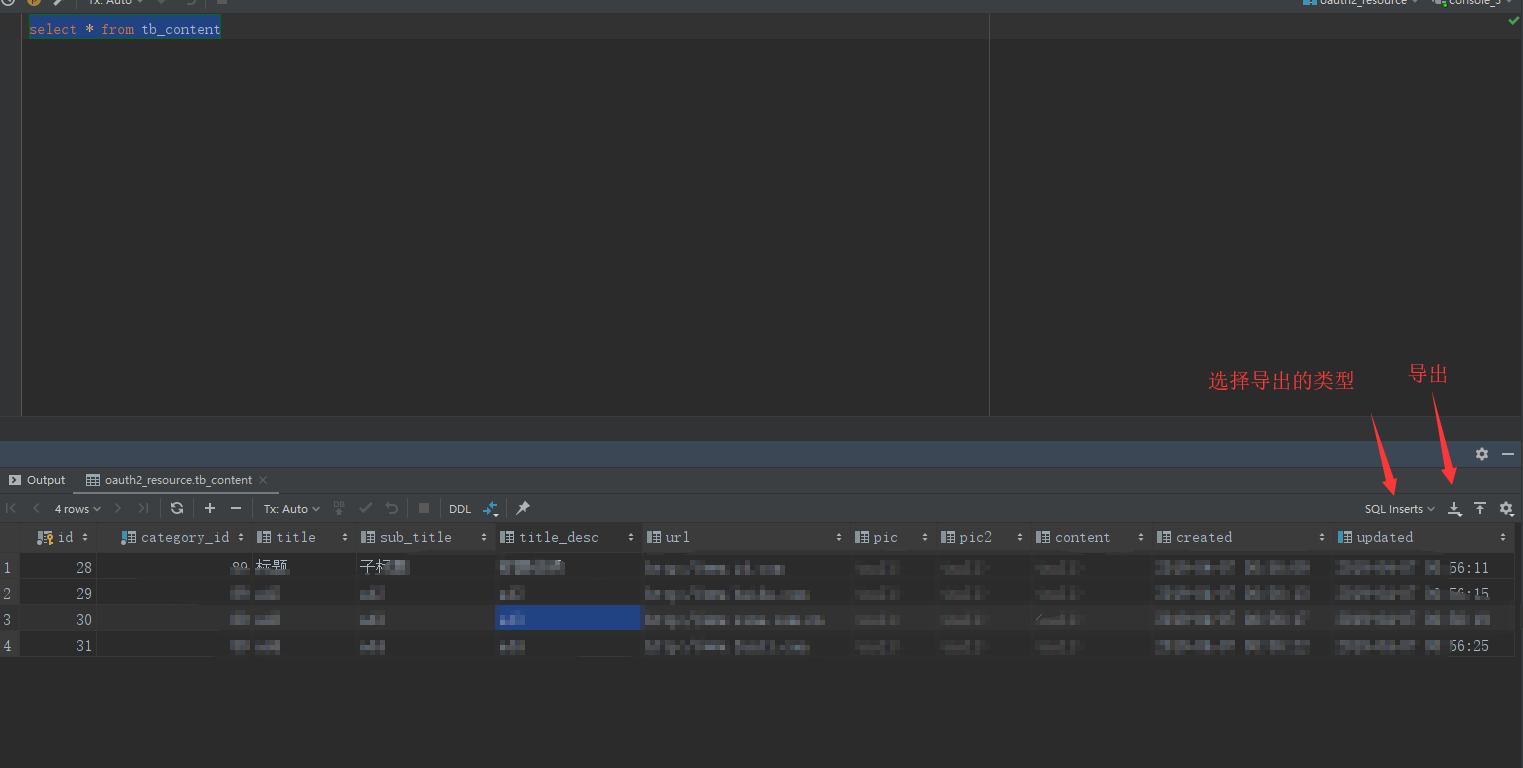Viewport: 1523px width, 768px height.
Task: Select the id cell with value 30
Action: point(58,619)
